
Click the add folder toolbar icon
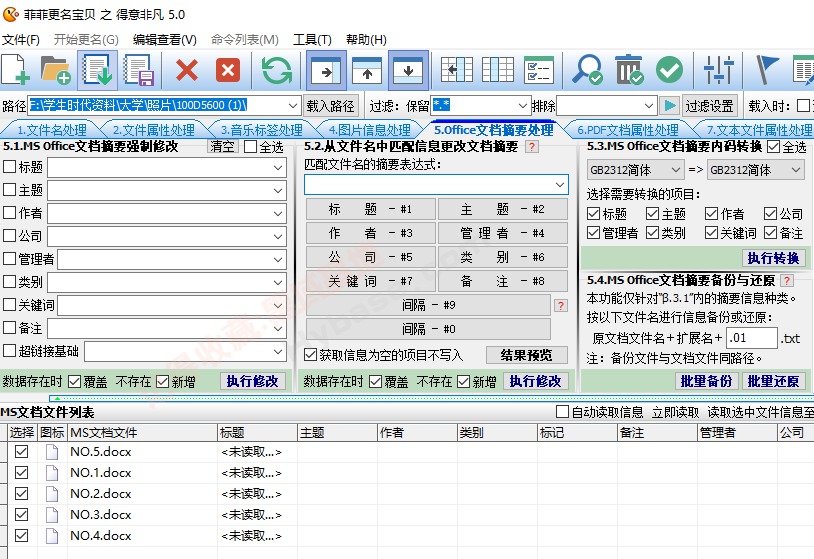click(56, 70)
